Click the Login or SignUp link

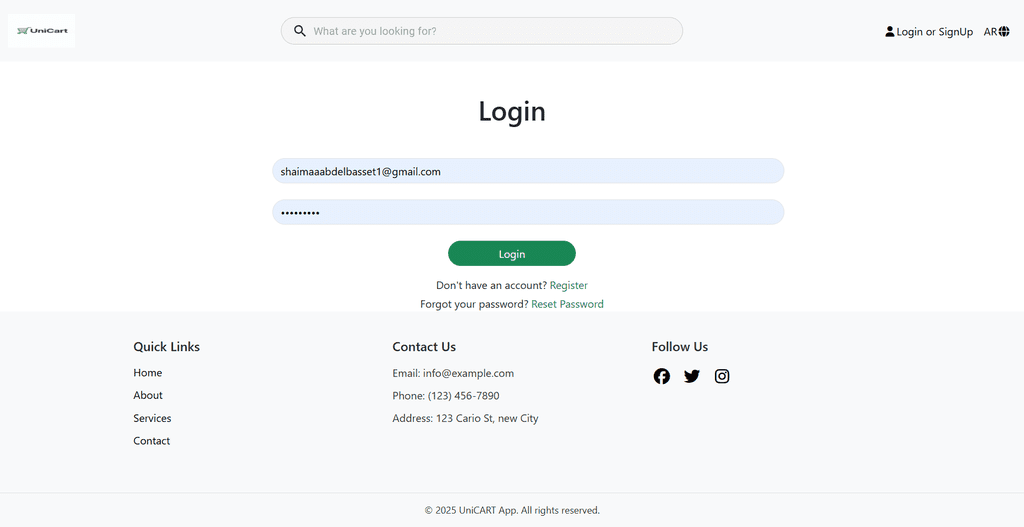pyautogui.click(x=935, y=32)
